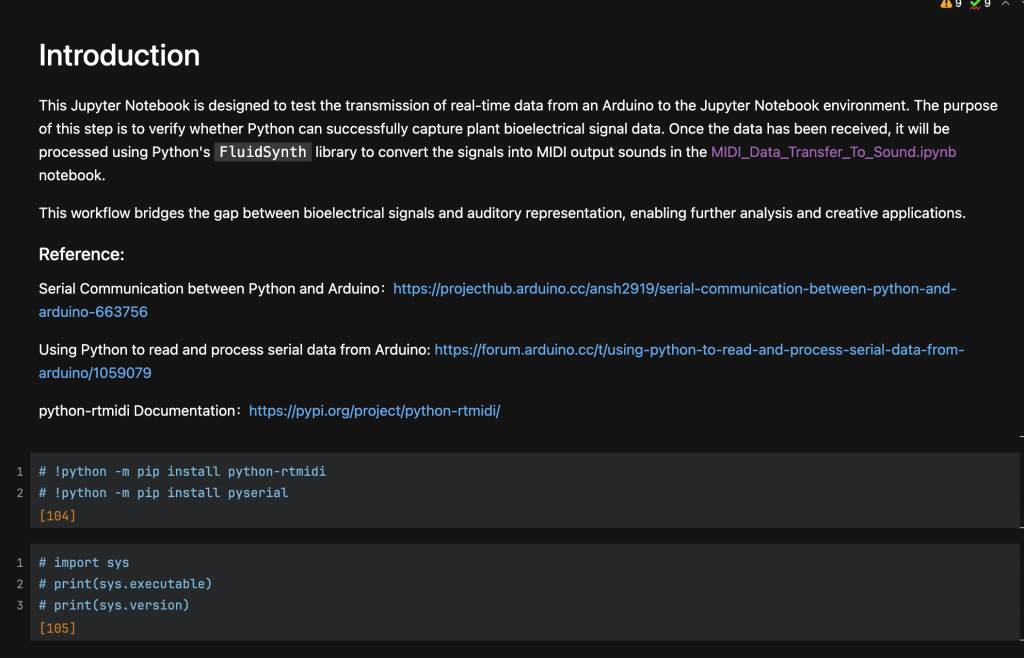Click 'This workflow bridges the gap' paragraph

point(502,213)
